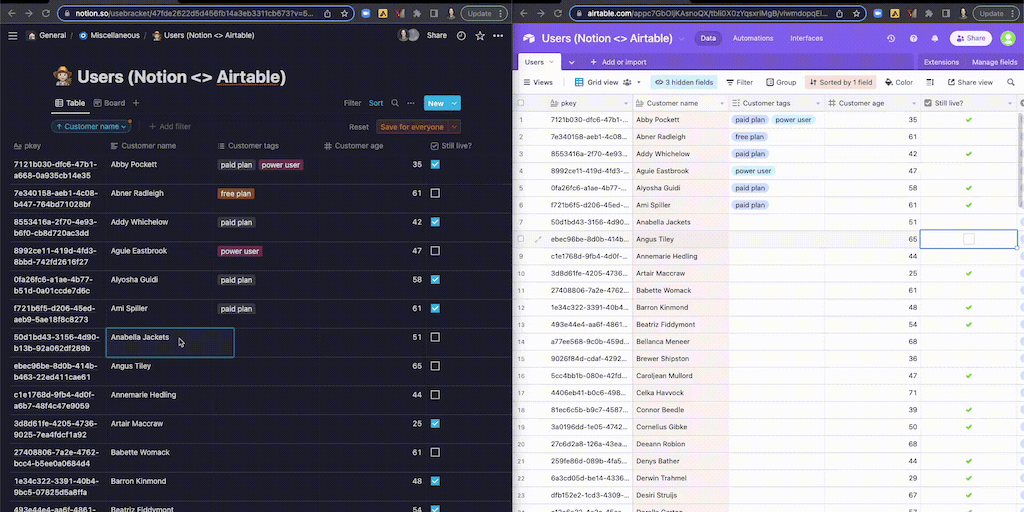Viewport: 1024px width, 512px height.
Task: Open Airtable base history icon
Action: tap(891, 38)
